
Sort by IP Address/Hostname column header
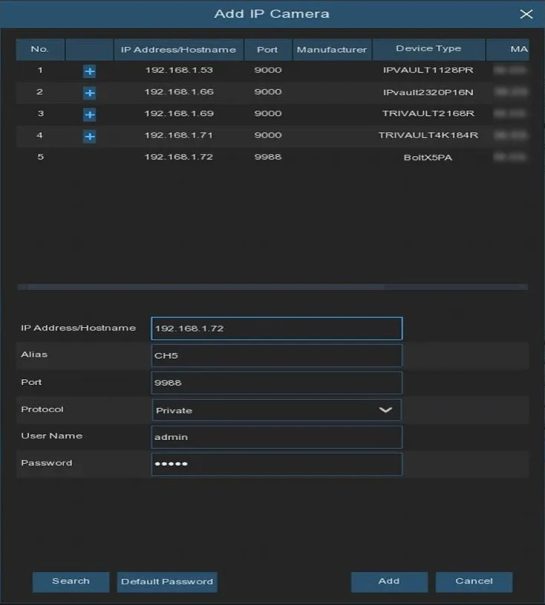178,49
